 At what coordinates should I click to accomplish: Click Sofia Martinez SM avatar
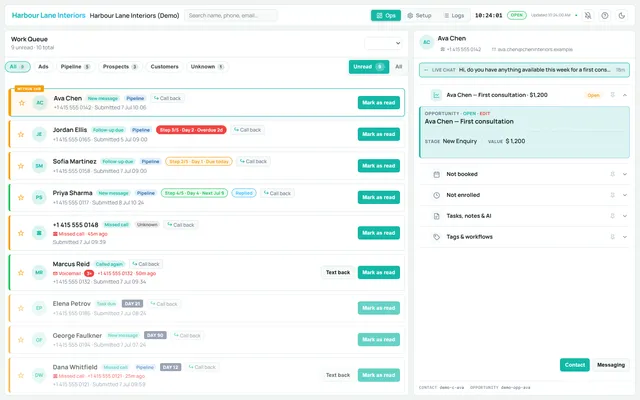click(x=39, y=166)
